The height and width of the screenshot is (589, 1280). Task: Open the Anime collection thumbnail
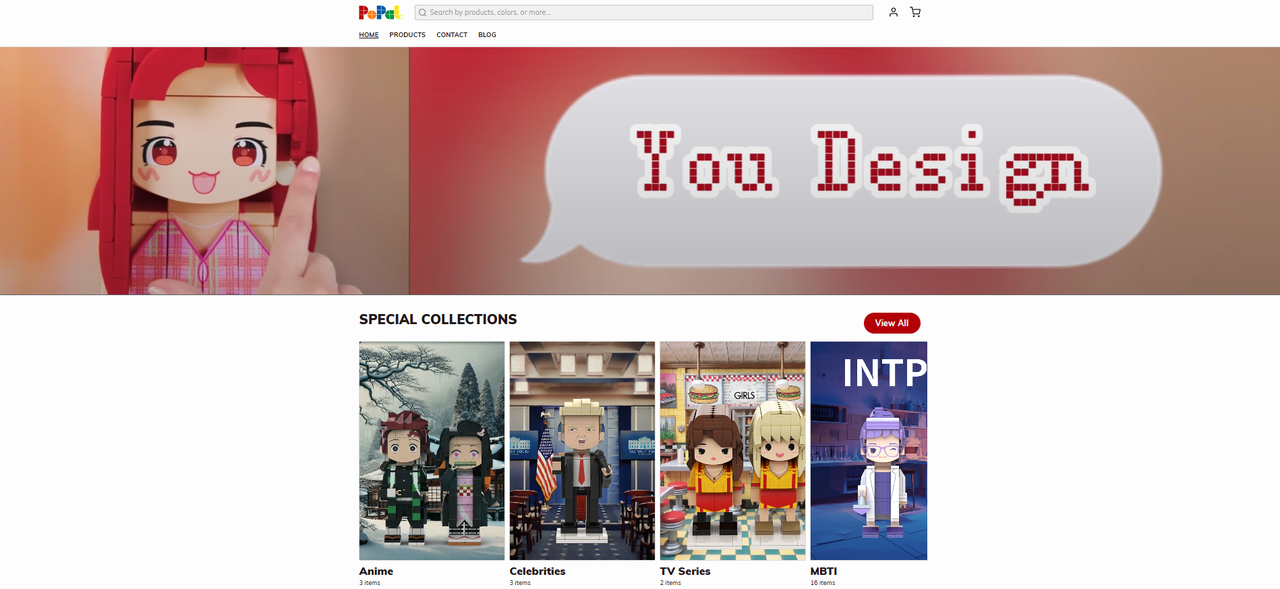click(x=431, y=450)
